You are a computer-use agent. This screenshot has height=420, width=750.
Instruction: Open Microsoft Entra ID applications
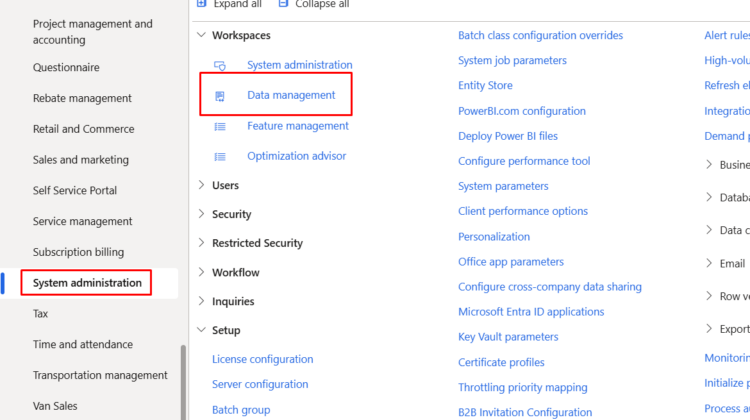click(531, 312)
